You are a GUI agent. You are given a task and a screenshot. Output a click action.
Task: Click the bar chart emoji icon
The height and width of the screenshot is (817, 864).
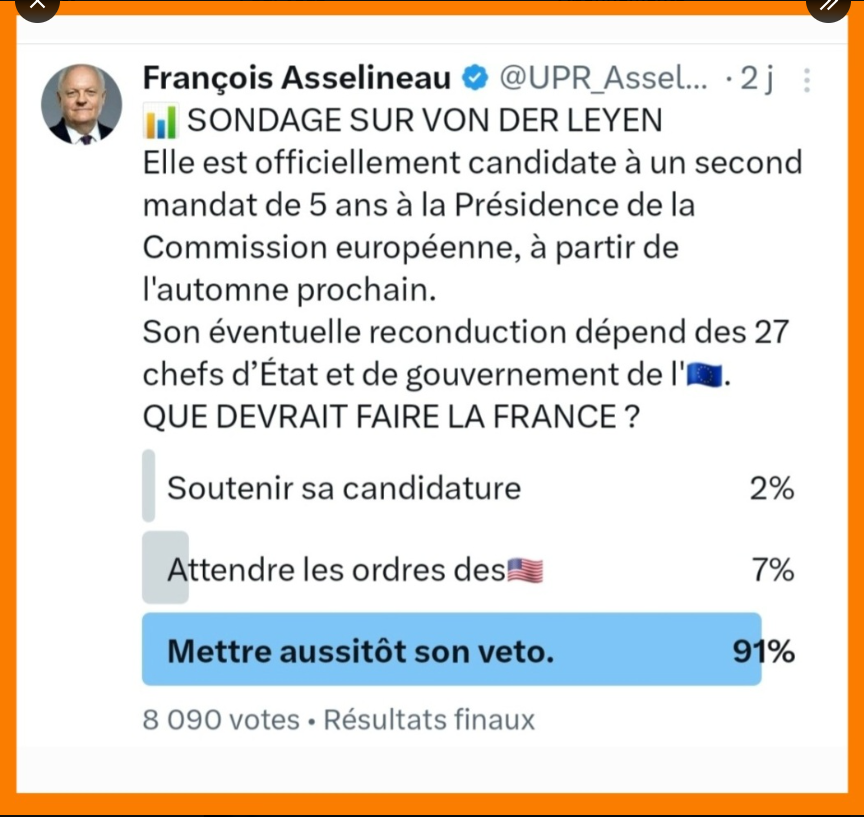coord(160,121)
